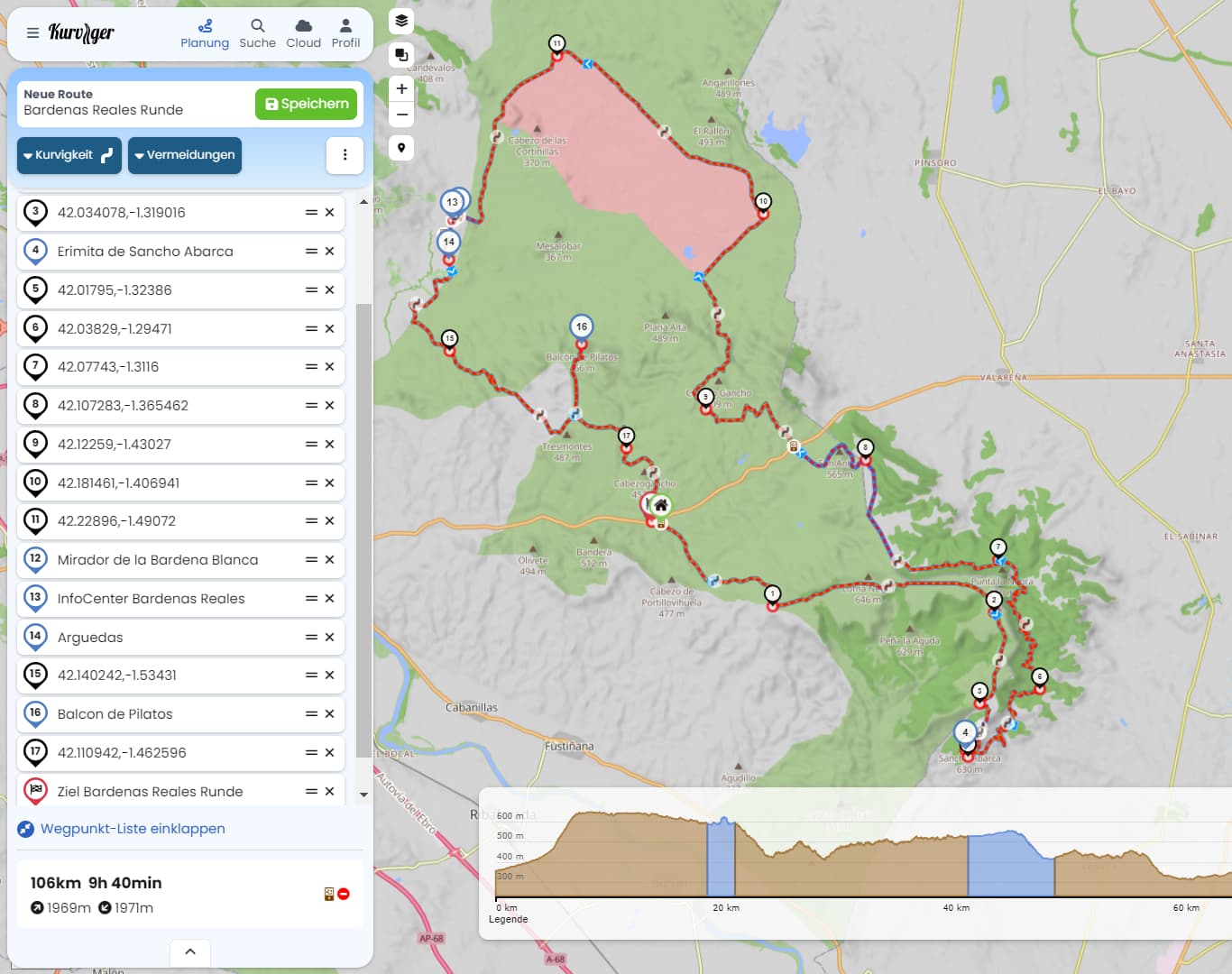The image size is (1232, 974).
Task: Click reorder handle for Arguedas waypoint
Action: tap(311, 638)
